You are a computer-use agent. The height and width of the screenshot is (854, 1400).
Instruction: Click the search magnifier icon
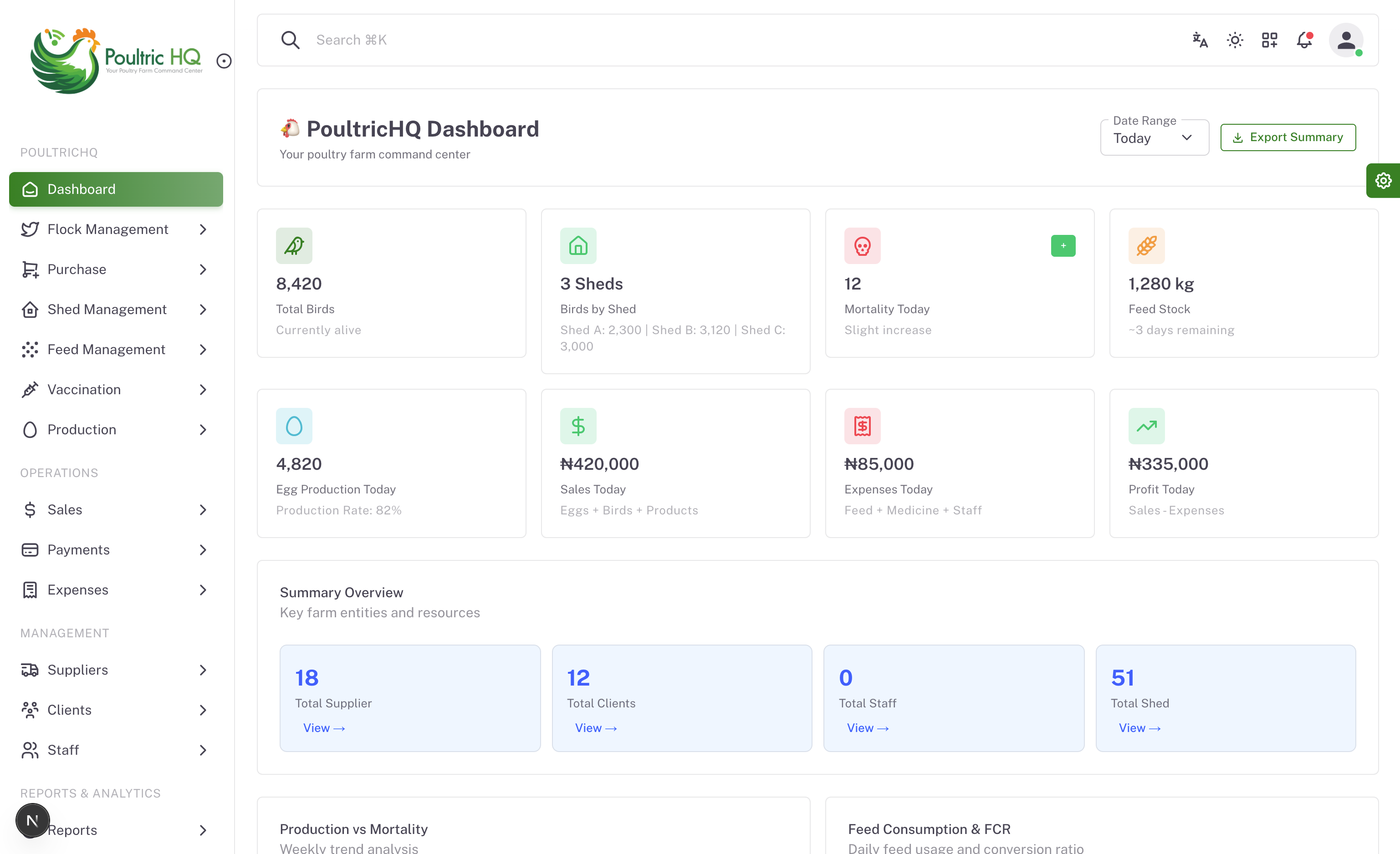click(290, 40)
